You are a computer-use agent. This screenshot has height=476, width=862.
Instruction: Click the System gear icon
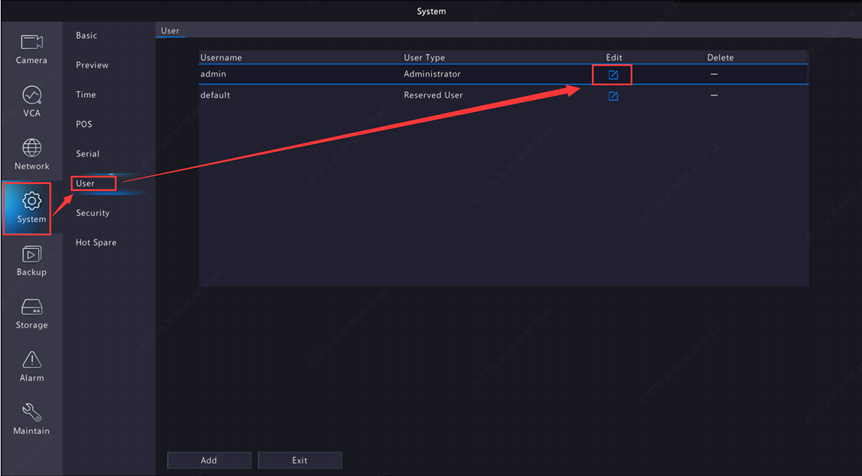click(x=31, y=202)
